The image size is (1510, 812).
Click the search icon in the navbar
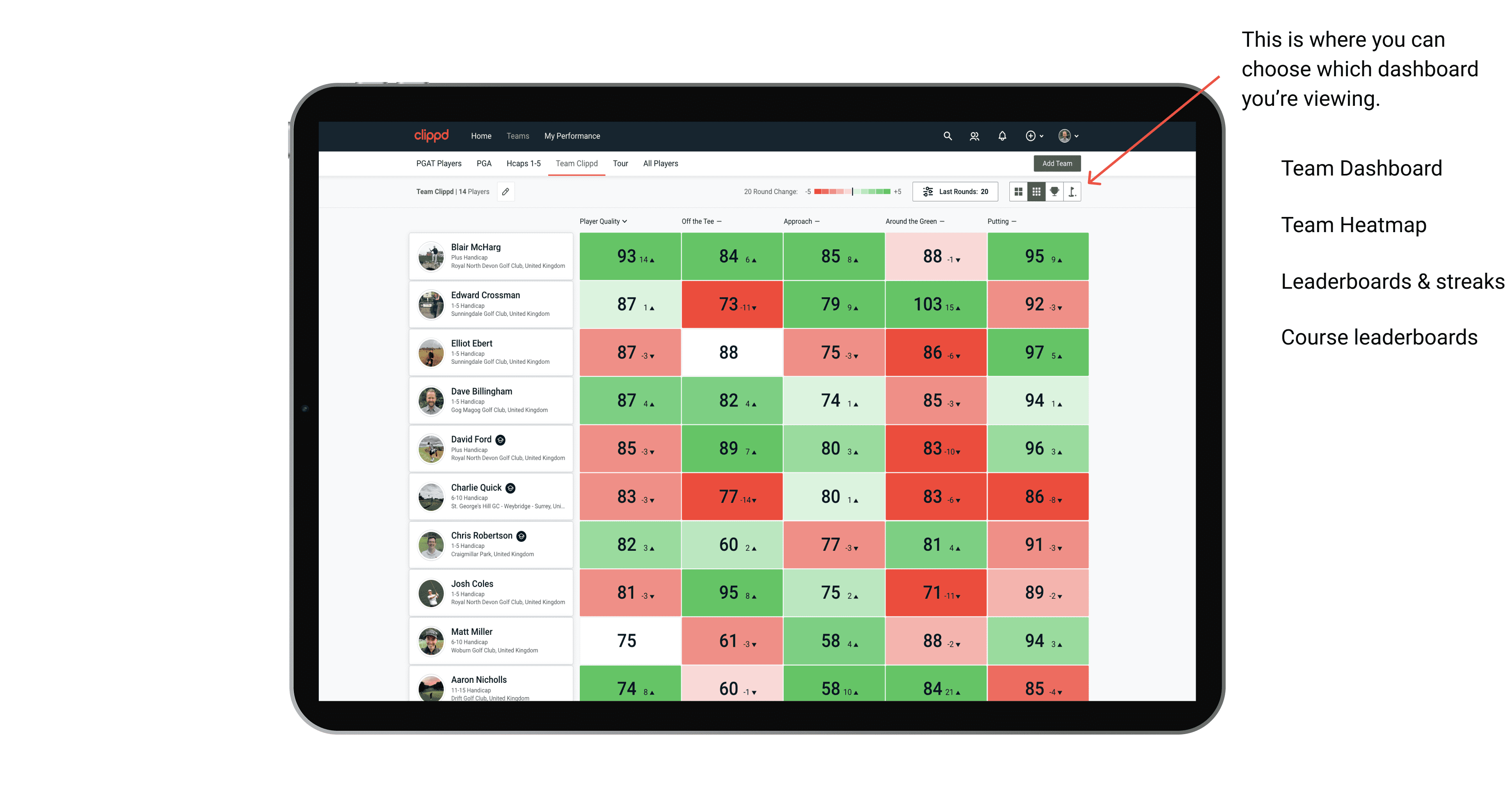(x=947, y=136)
